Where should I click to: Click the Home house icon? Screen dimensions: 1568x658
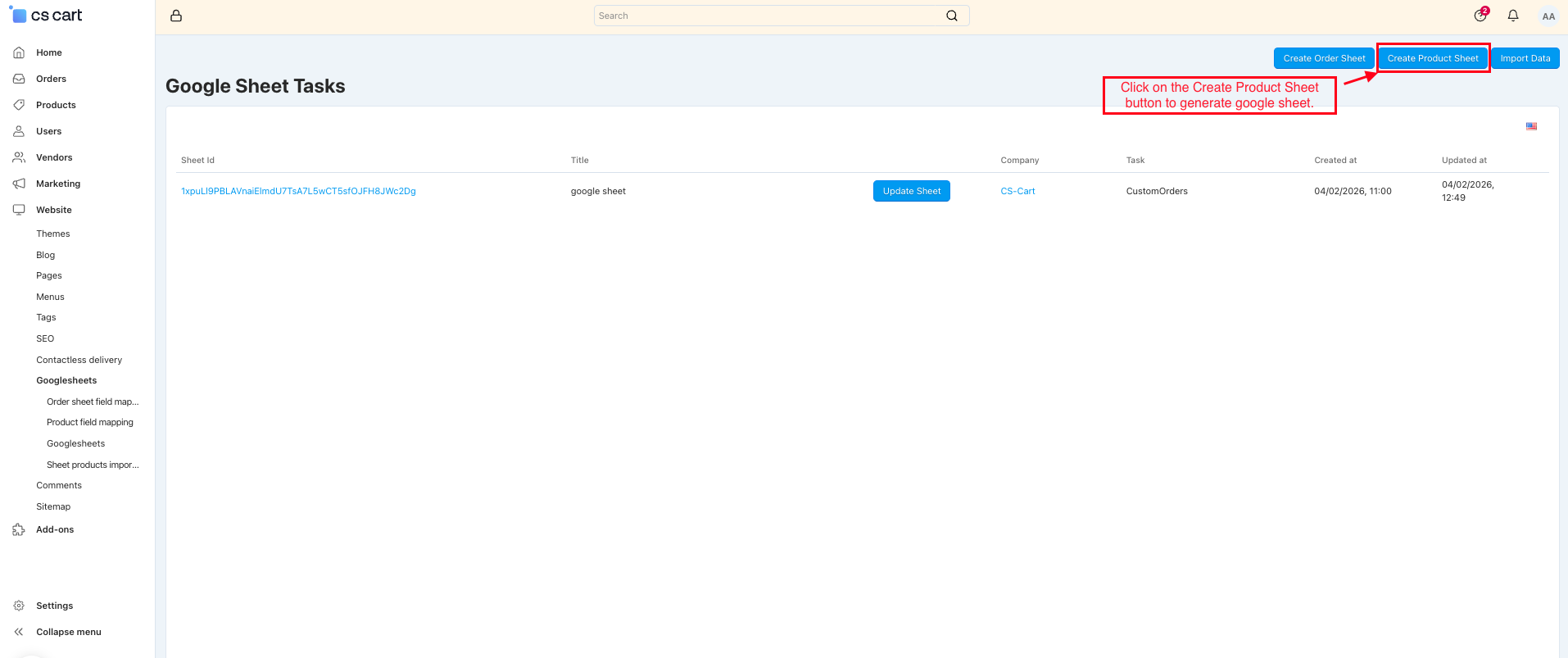coord(19,52)
